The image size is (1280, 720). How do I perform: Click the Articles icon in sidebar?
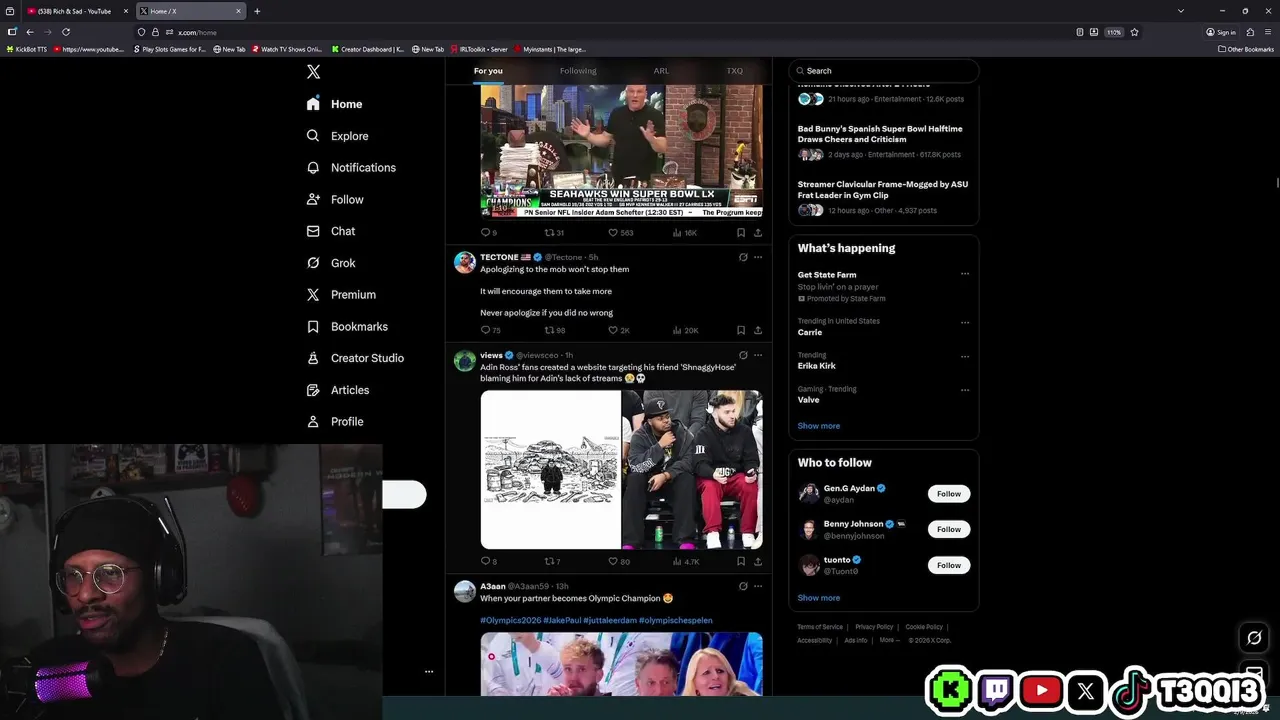(x=313, y=390)
